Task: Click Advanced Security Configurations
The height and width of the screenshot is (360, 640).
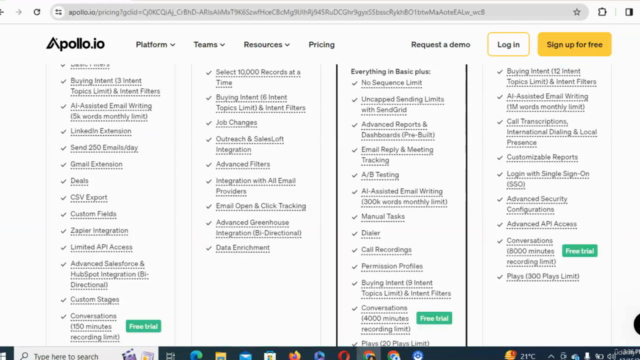Action: pos(537,204)
